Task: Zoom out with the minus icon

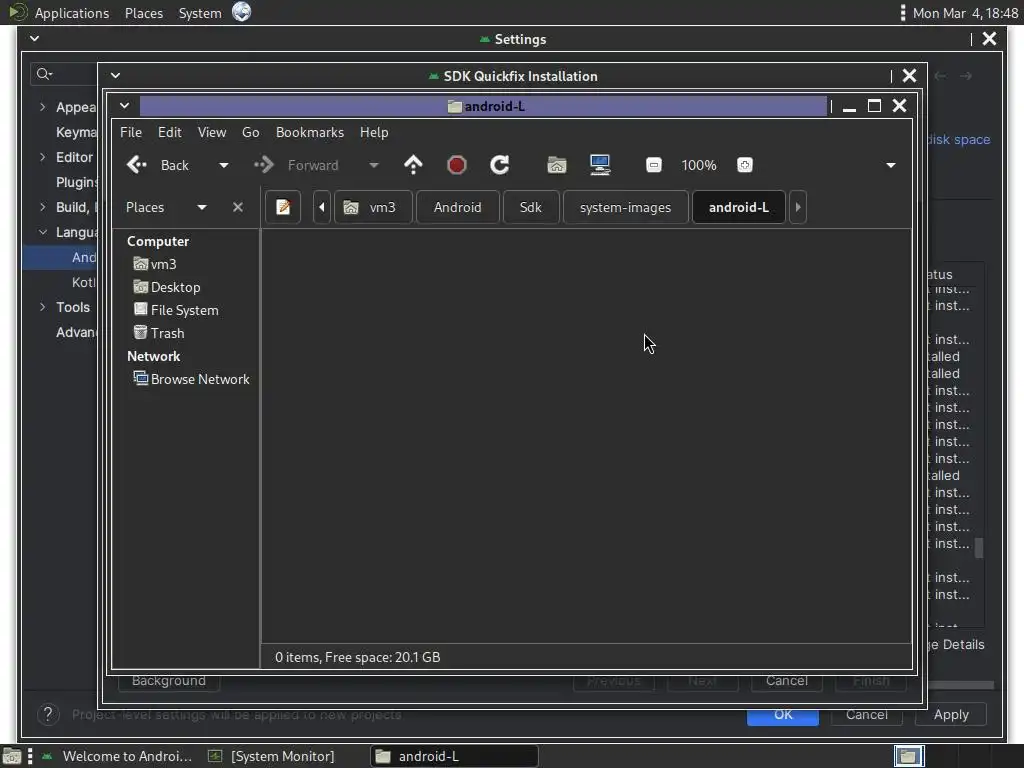Action: (x=654, y=165)
